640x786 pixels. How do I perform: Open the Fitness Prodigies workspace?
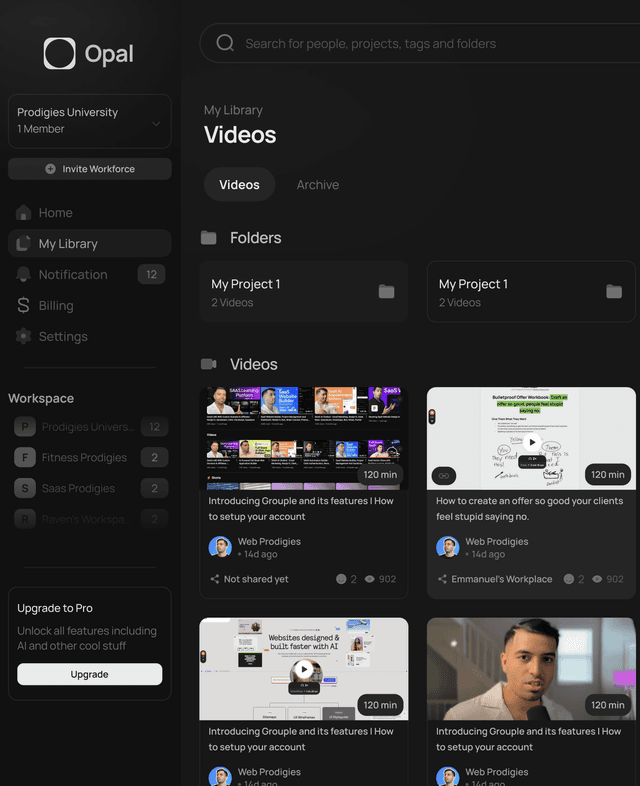91,457
